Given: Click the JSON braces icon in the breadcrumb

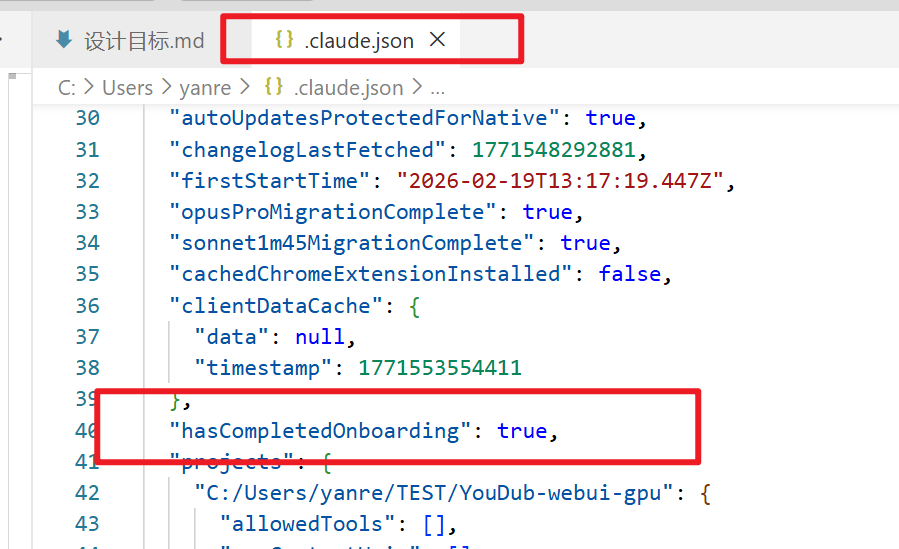Looking at the screenshot, I should click(273, 87).
